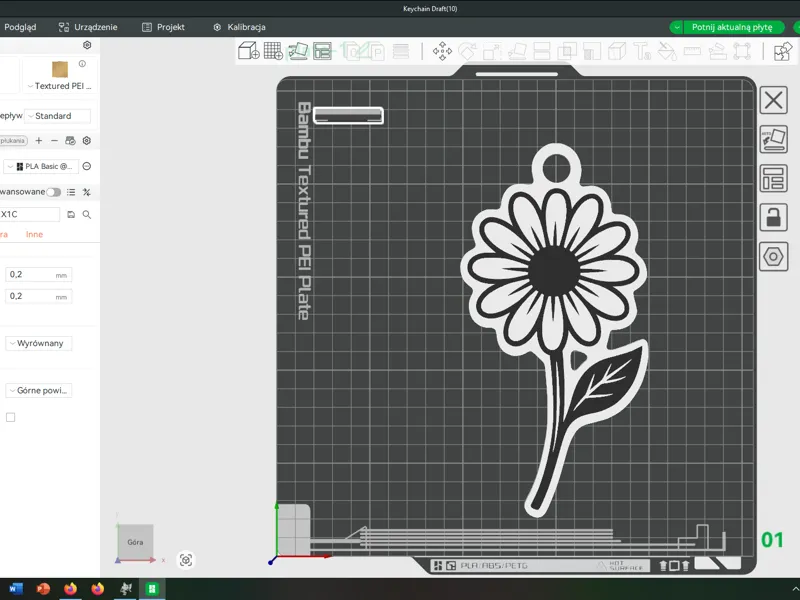Open the arrow beside Potnij aktualną płytę
Viewport: 800px width, 600px height.
[x=676, y=27]
